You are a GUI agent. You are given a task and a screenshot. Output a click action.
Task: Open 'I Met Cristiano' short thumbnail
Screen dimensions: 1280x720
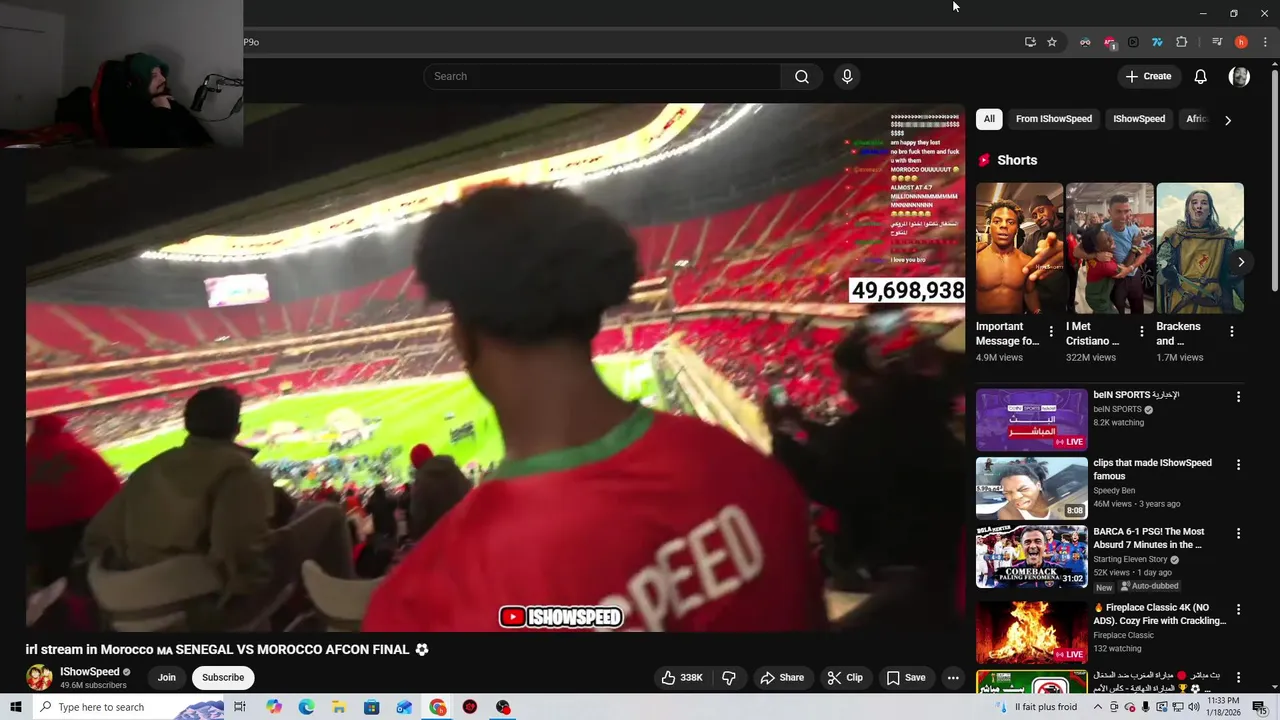click(x=1110, y=248)
